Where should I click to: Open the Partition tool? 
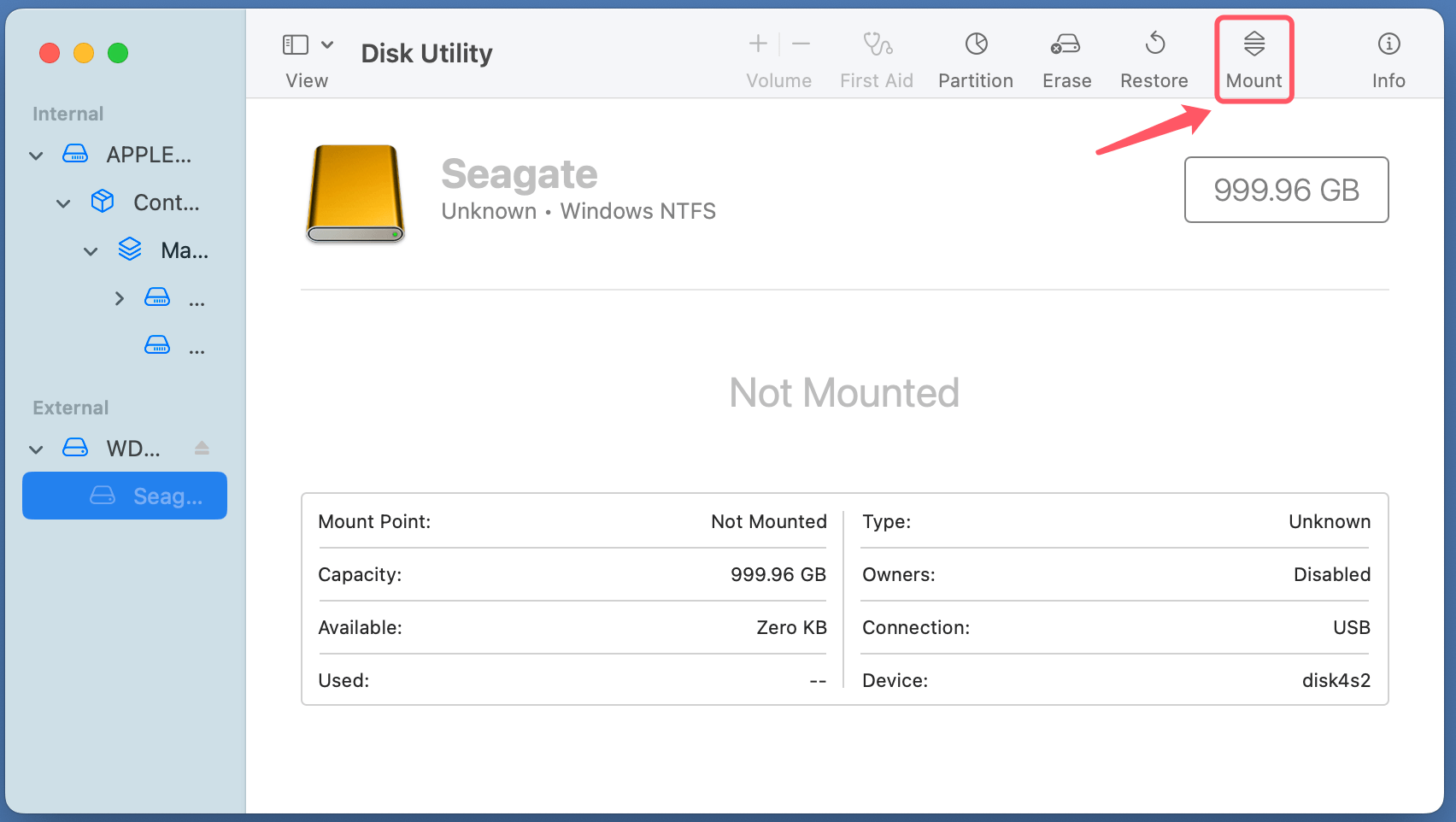pyautogui.click(x=976, y=44)
